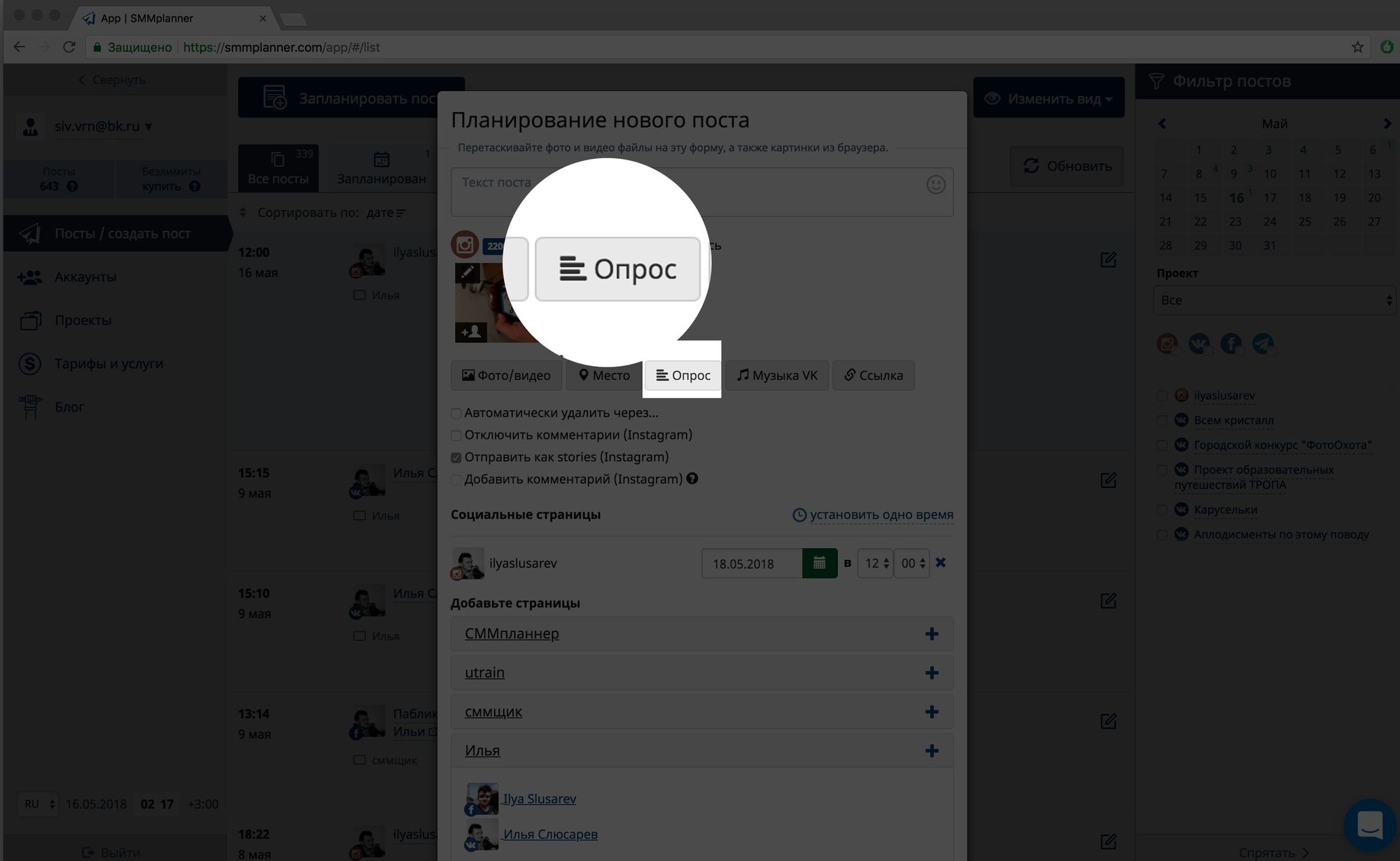1400x861 pixels.
Task: Check the Всем кристалл filter checkbox
Action: tap(1162, 421)
